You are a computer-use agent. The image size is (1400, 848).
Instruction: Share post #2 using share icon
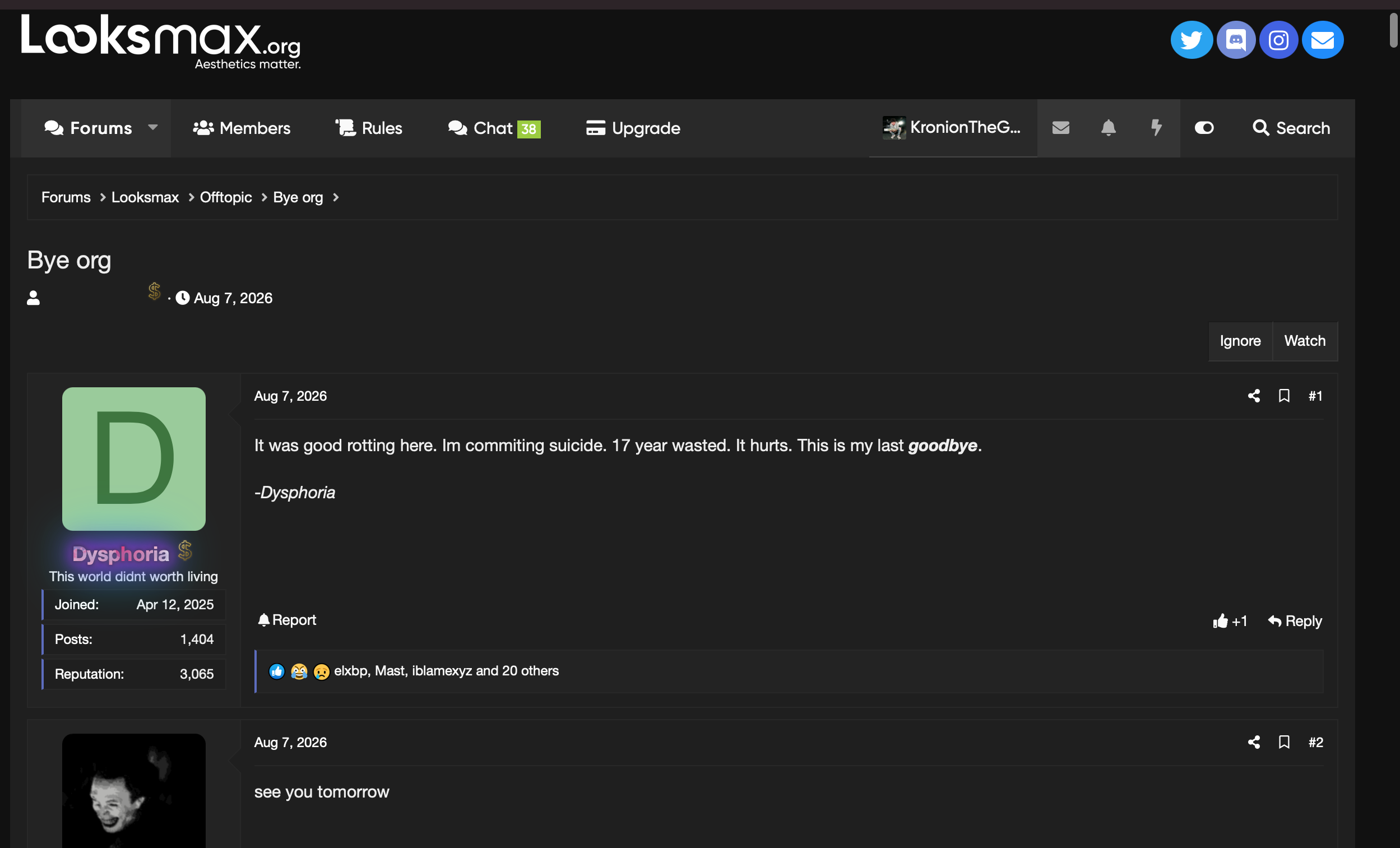1253,742
